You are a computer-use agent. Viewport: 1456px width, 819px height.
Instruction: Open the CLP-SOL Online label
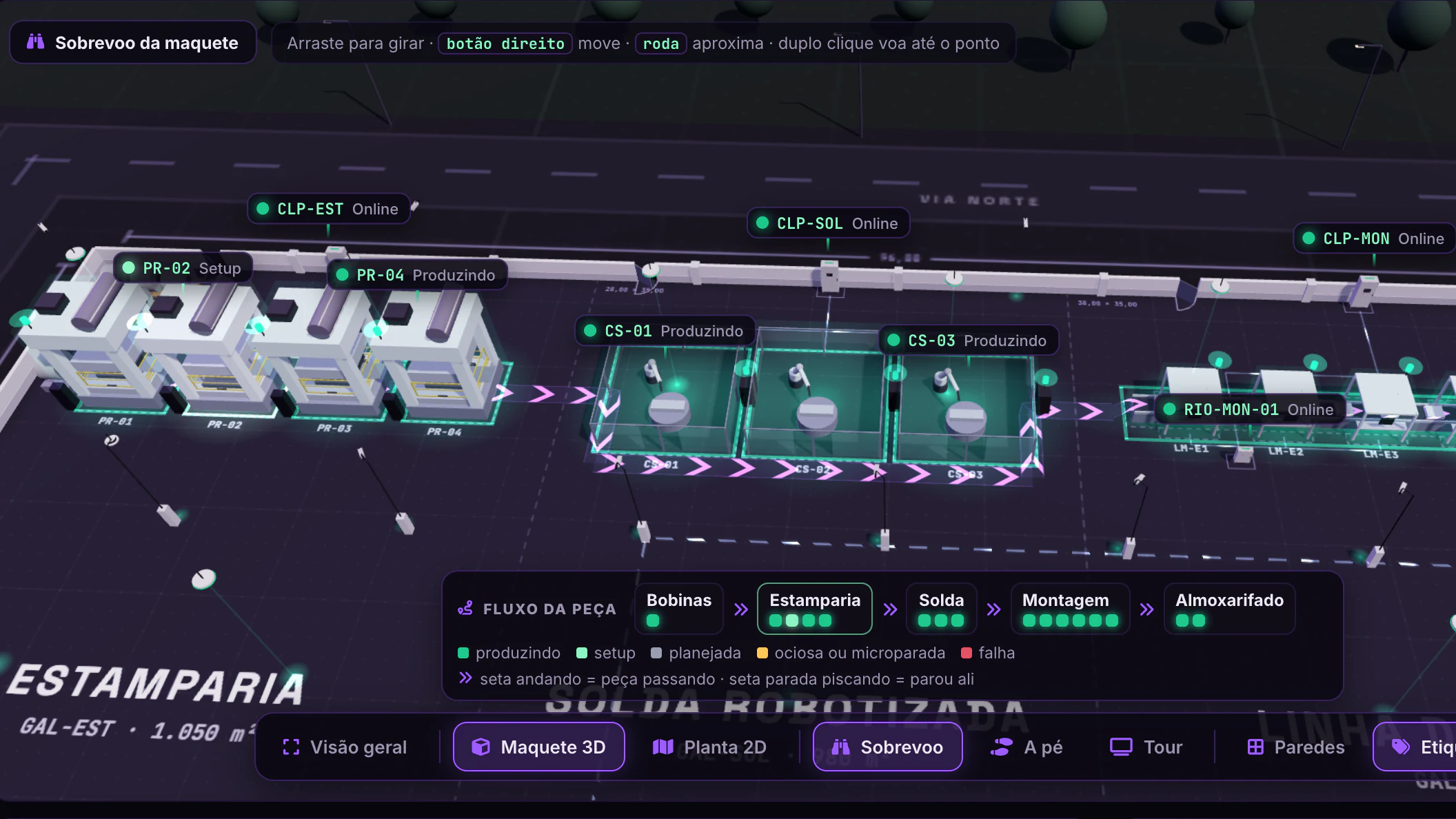tap(829, 223)
